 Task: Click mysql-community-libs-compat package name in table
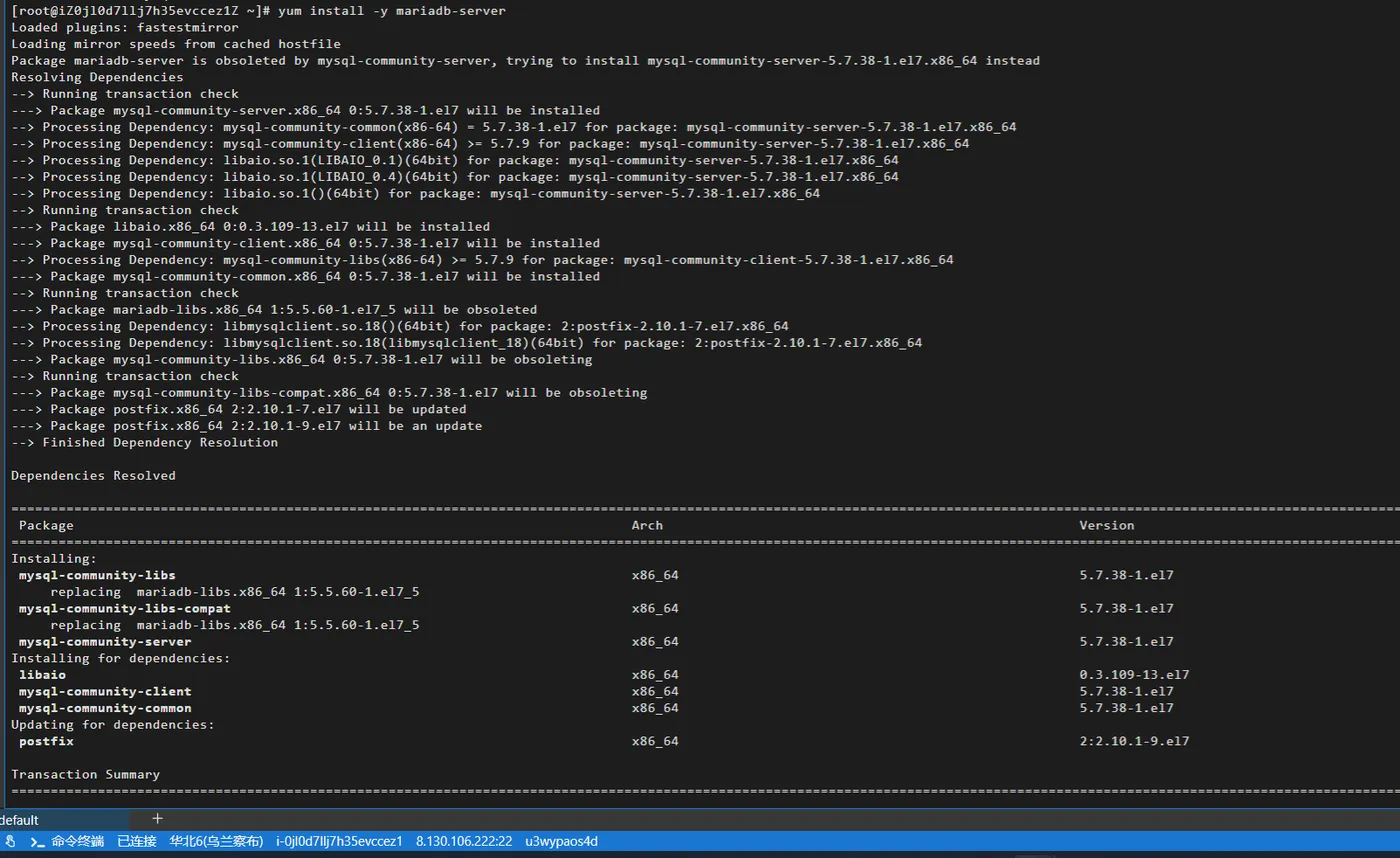tap(125, 608)
